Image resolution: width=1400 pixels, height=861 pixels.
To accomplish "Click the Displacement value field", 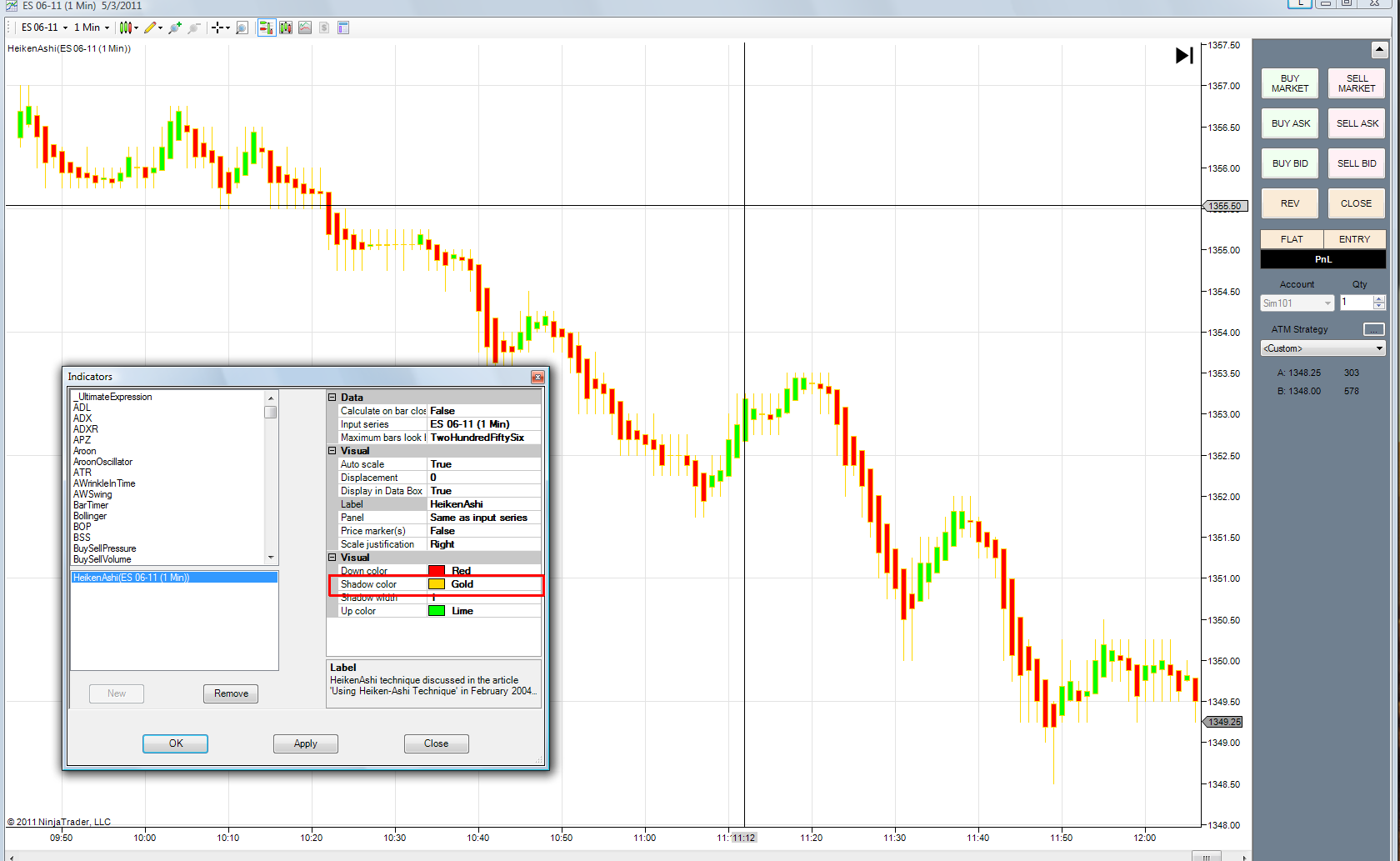I will coord(484,478).
